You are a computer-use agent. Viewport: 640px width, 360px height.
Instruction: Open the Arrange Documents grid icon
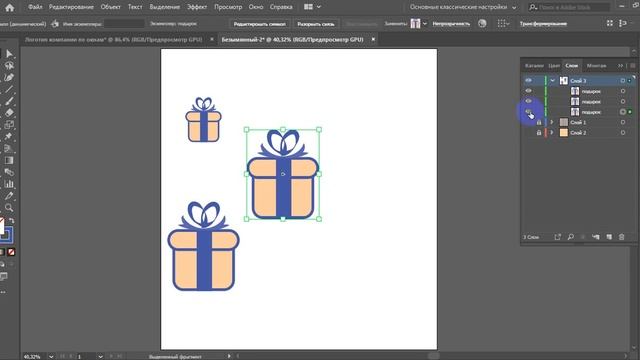tap(309, 7)
